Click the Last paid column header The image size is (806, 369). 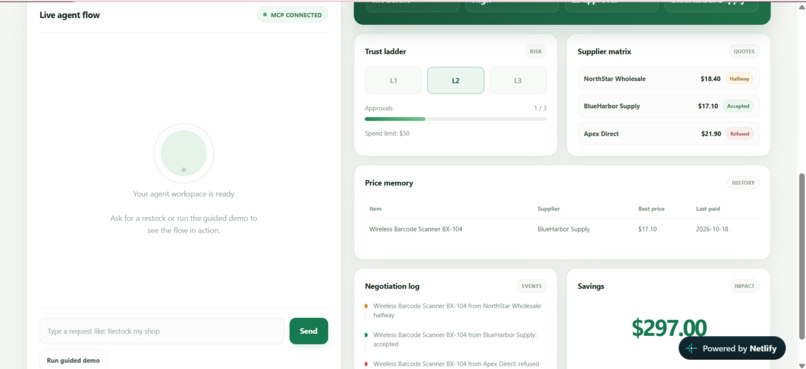tap(708, 209)
